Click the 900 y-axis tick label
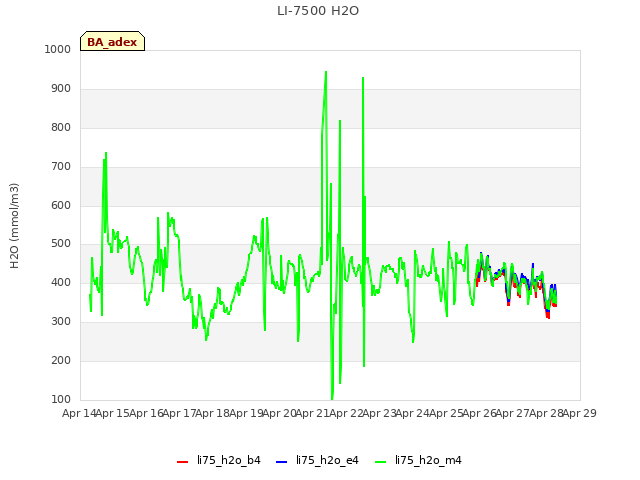The height and width of the screenshot is (480, 640). (61, 89)
